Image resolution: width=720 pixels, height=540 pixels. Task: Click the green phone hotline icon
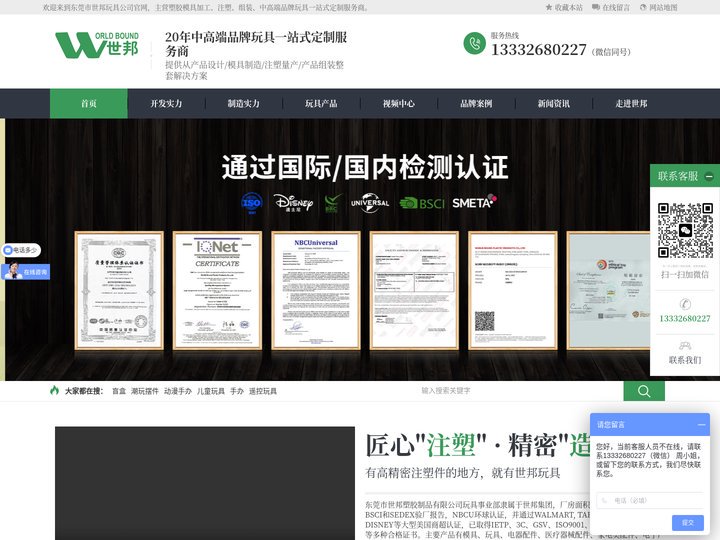click(x=474, y=44)
